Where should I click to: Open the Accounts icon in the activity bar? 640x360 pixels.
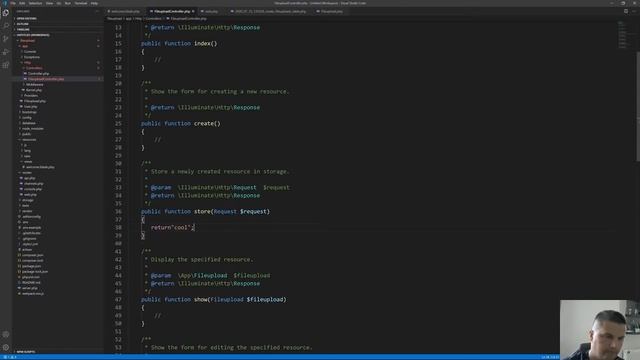[6, 334]
